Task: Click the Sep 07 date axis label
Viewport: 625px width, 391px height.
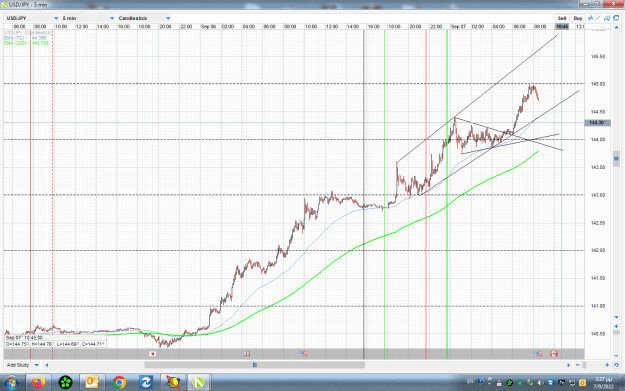Action: point(458,27)
